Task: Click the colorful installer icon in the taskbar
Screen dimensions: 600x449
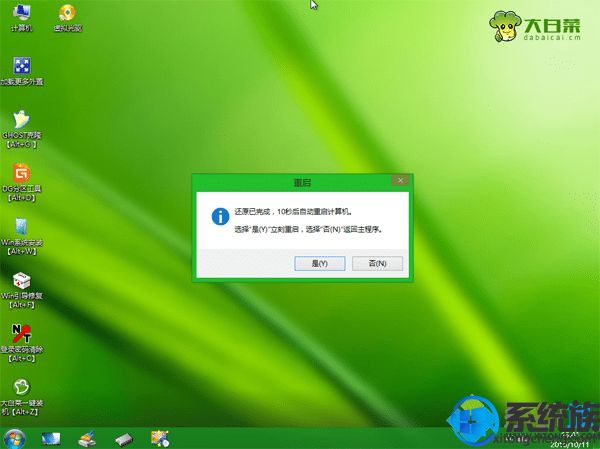Action: 160,439
